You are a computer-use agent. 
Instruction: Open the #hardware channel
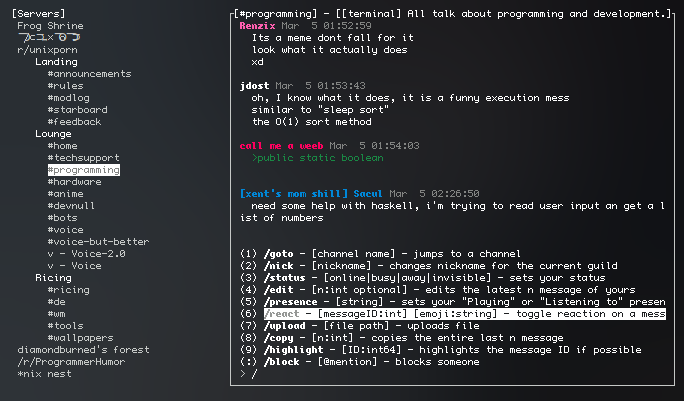pyautogui.click(x=74, y=182)
